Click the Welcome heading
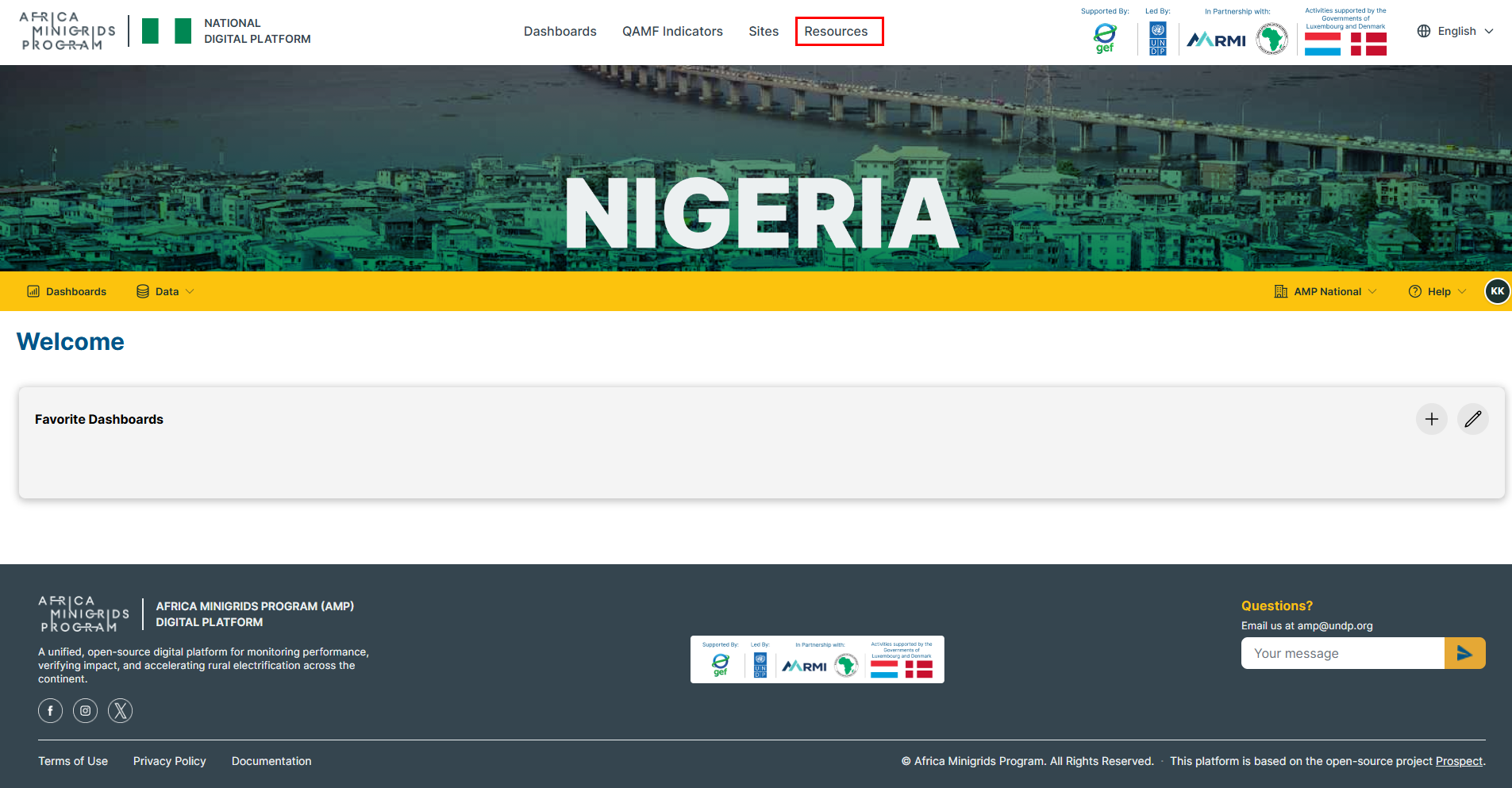The image size is (1512, 788). click(71, 342)
